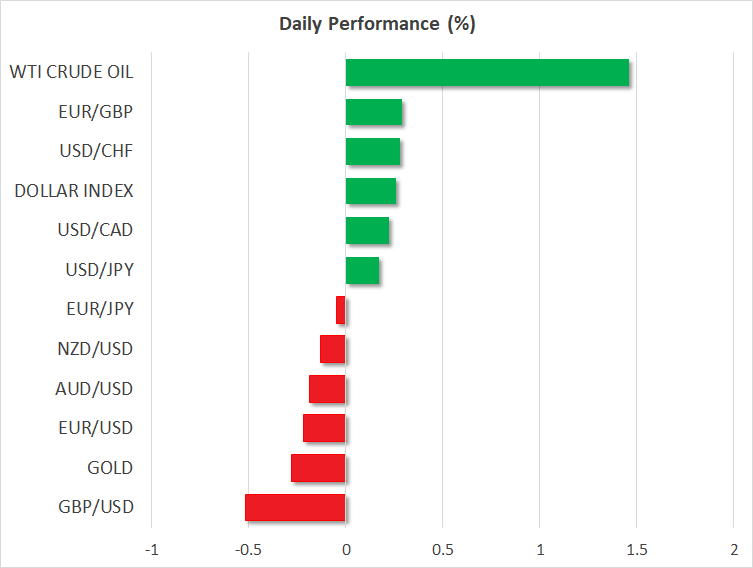This screenshot has width=753, height=568.
Task: Select the red AUD/USD bar
Action: (327, 389)
